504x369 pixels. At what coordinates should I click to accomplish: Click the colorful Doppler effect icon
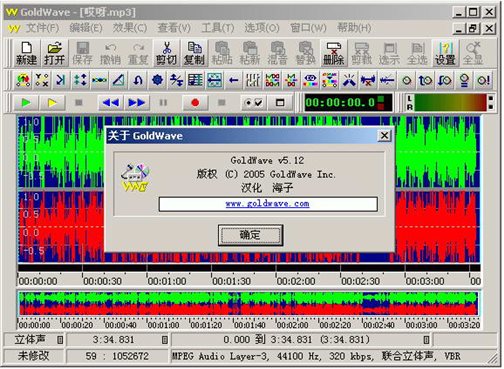[23, 80]
